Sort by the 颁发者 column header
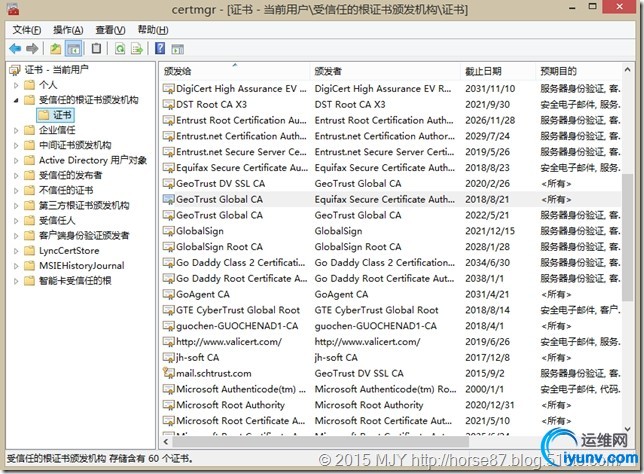 point(385,71)
